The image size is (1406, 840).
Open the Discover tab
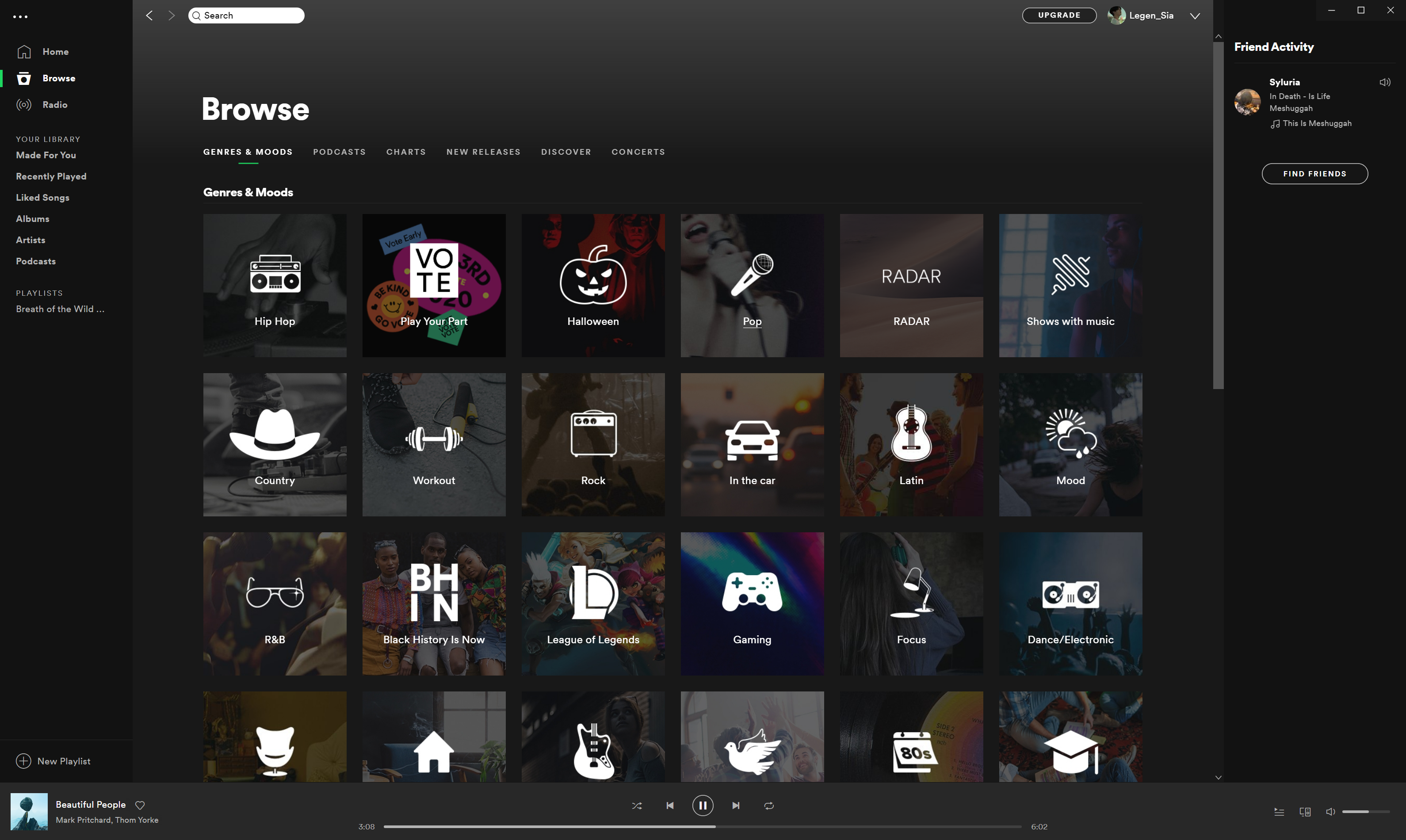point(566,152)
